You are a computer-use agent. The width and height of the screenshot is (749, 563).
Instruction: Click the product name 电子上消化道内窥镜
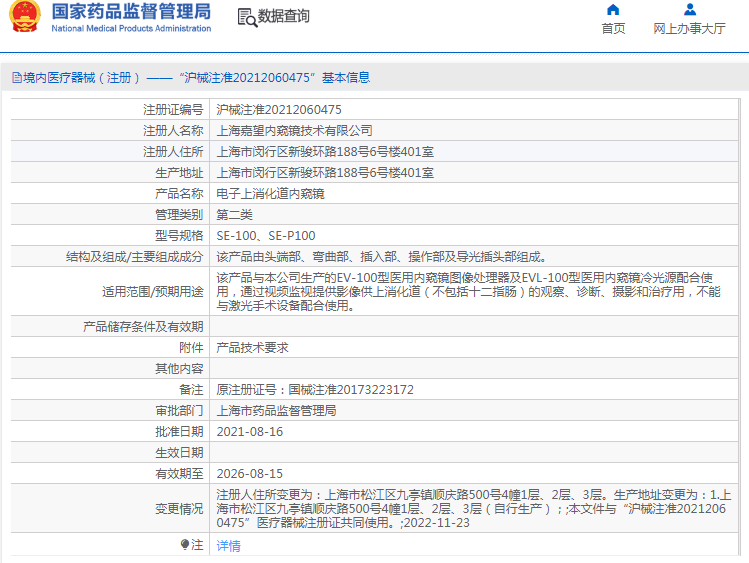270,194
